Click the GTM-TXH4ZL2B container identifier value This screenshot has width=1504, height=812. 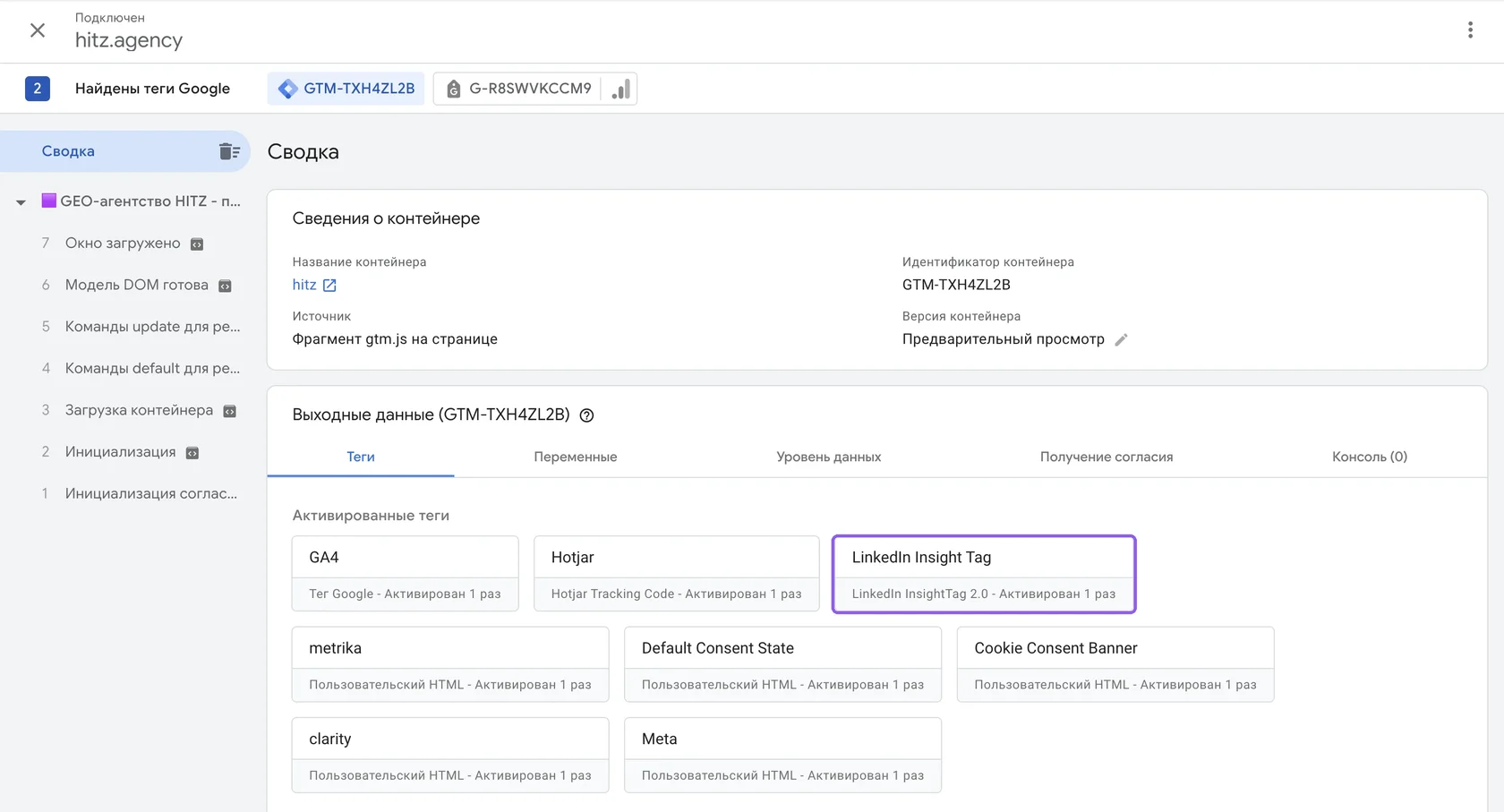(956, 285)
